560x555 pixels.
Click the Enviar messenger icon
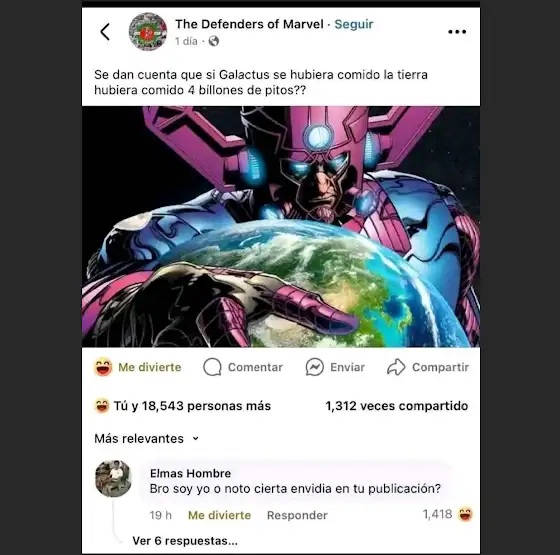tap(315, 367)
